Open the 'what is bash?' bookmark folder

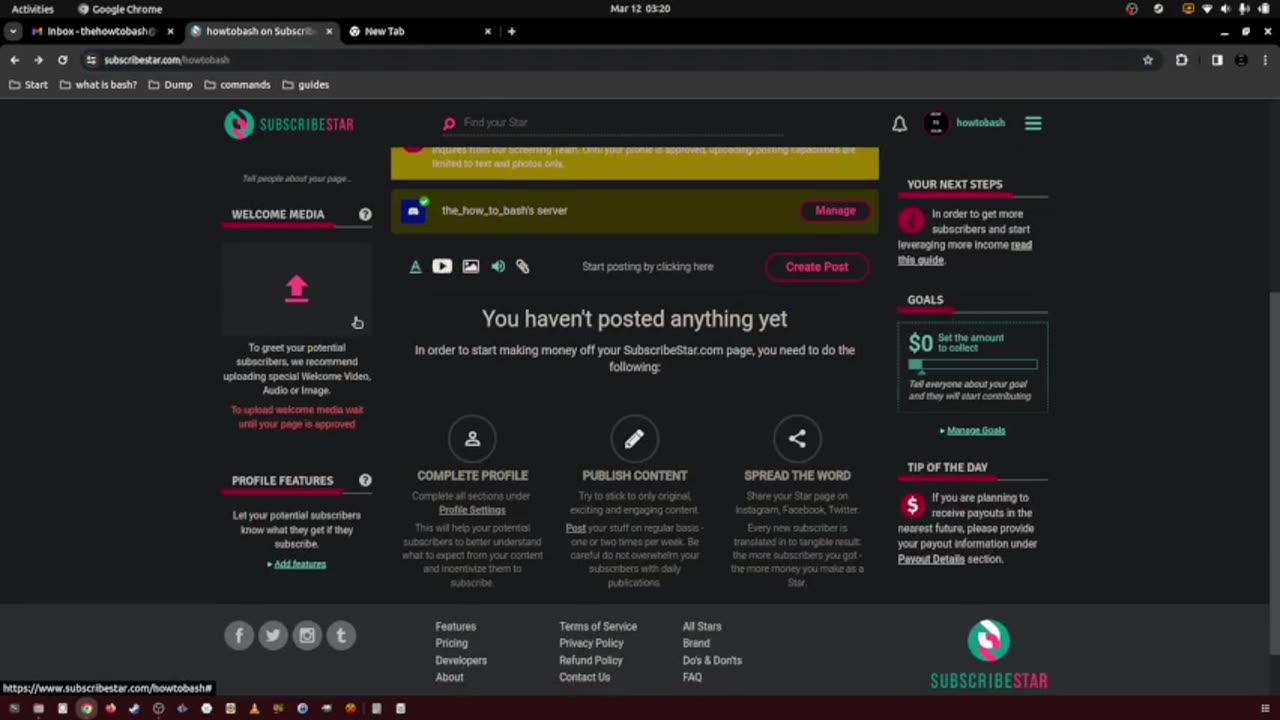pos(98,85)
